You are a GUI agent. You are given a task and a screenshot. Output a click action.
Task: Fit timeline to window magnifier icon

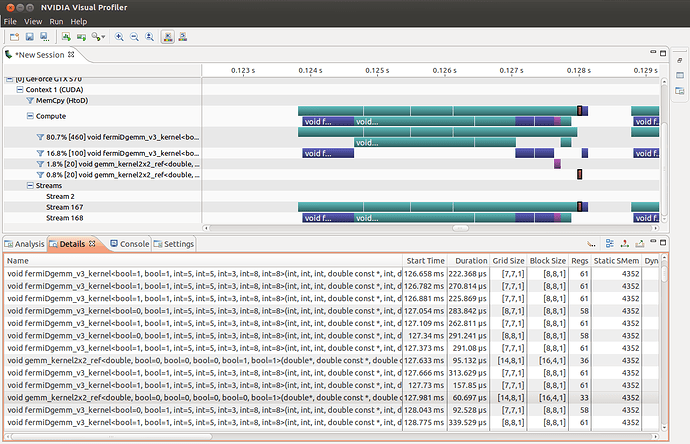[x=150, y=37]
